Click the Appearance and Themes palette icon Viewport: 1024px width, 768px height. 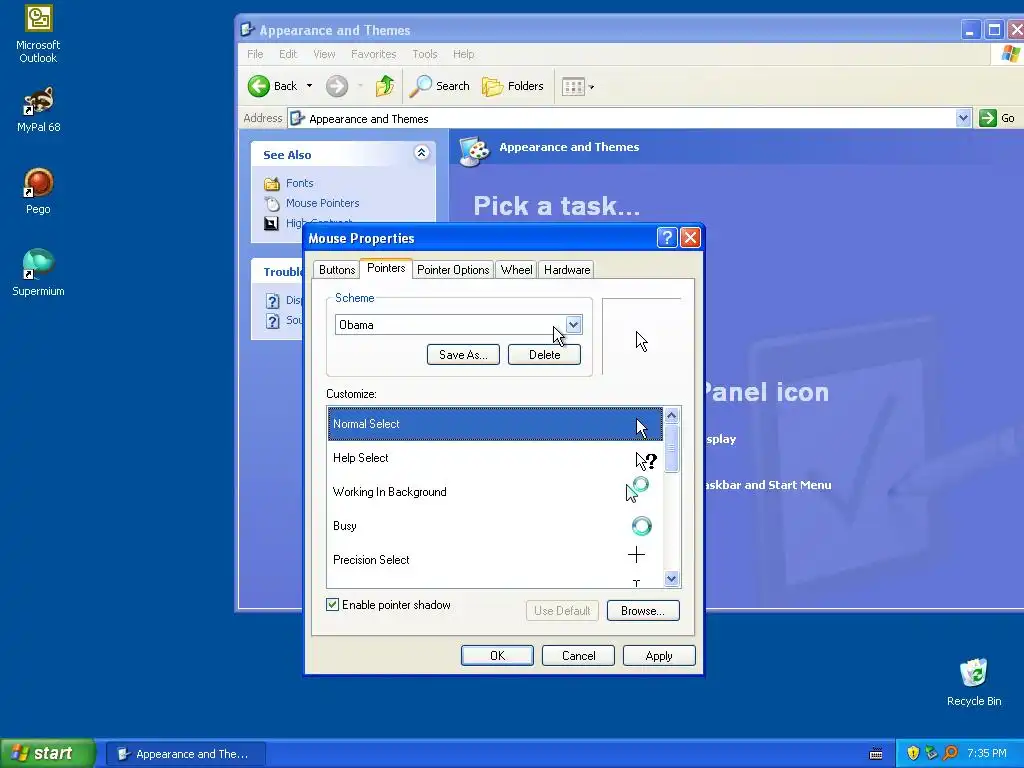[x=474, y=151]
